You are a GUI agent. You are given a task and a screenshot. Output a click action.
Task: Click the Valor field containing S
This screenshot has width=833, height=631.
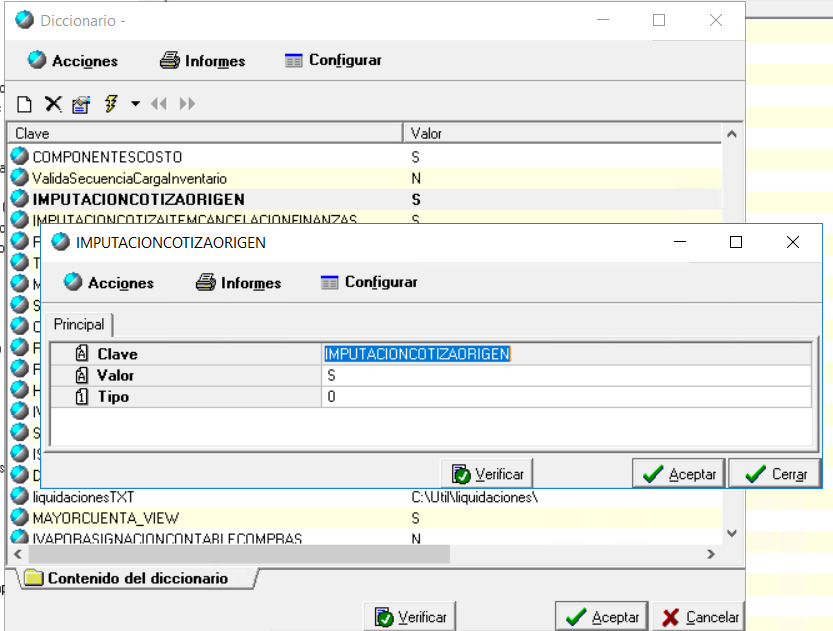566,376
